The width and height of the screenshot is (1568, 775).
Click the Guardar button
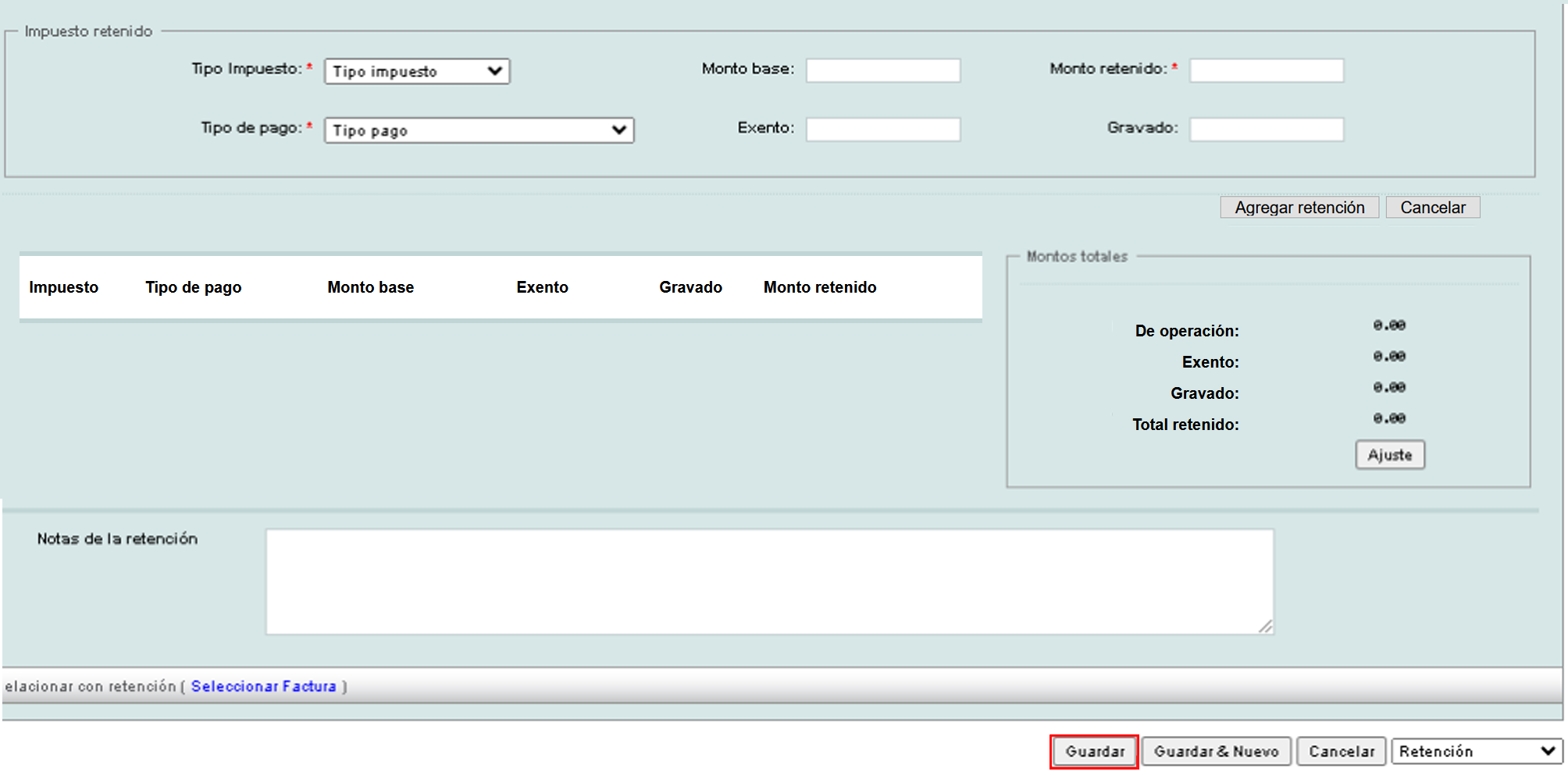(x=1094, y=751)
